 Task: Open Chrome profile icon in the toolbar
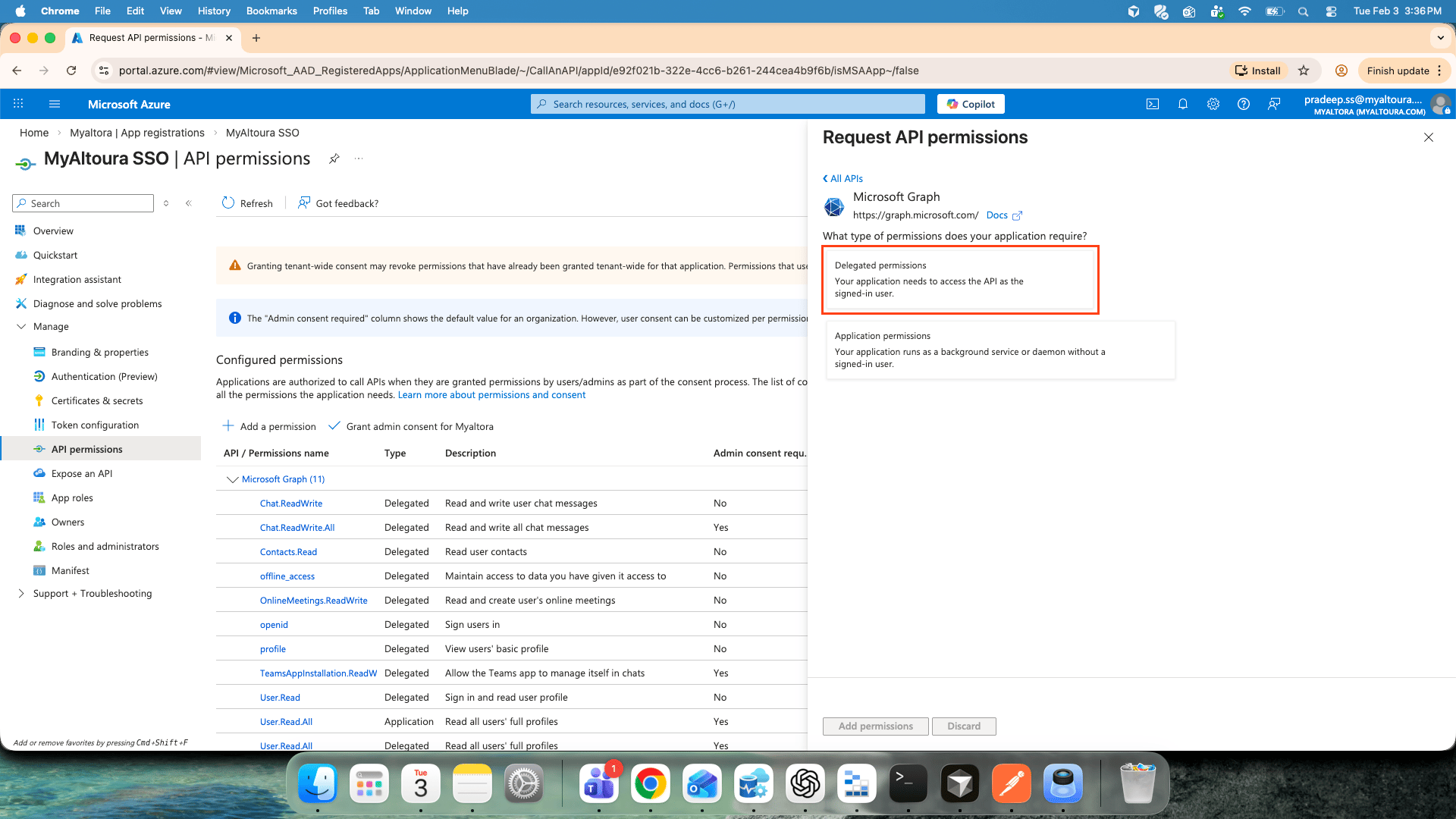(1341, 71)
